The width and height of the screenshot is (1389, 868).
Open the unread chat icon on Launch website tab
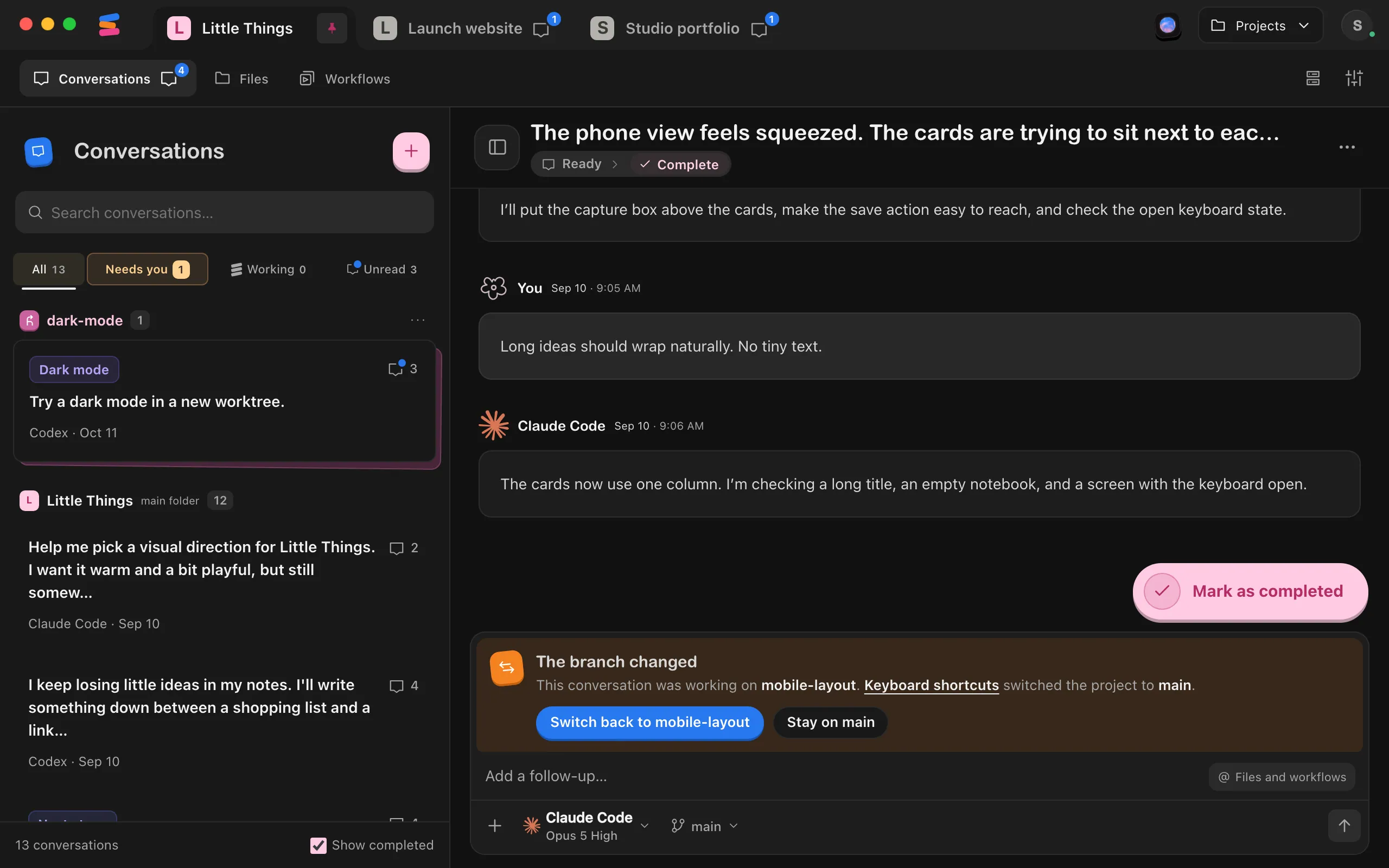[541, 29]
